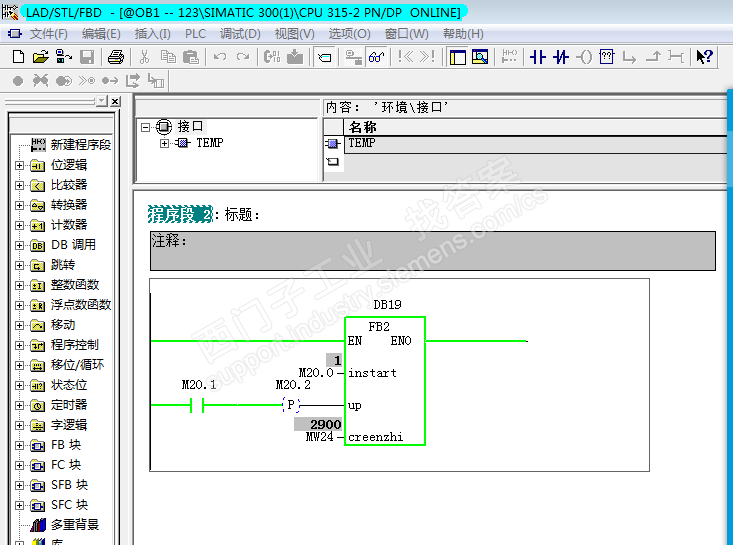733x545 pixels.
Task: Click the FB2 function block
Action: tap(385, 381)
